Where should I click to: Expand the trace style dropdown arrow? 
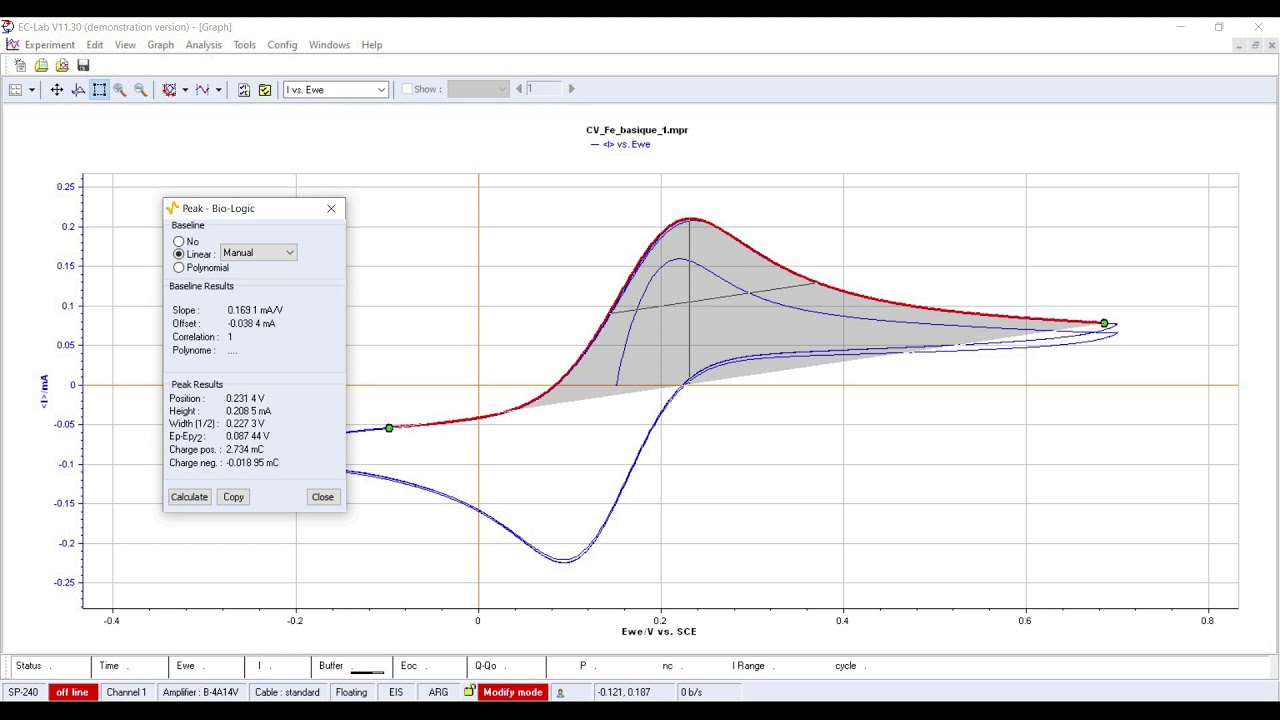coord(218,90)
